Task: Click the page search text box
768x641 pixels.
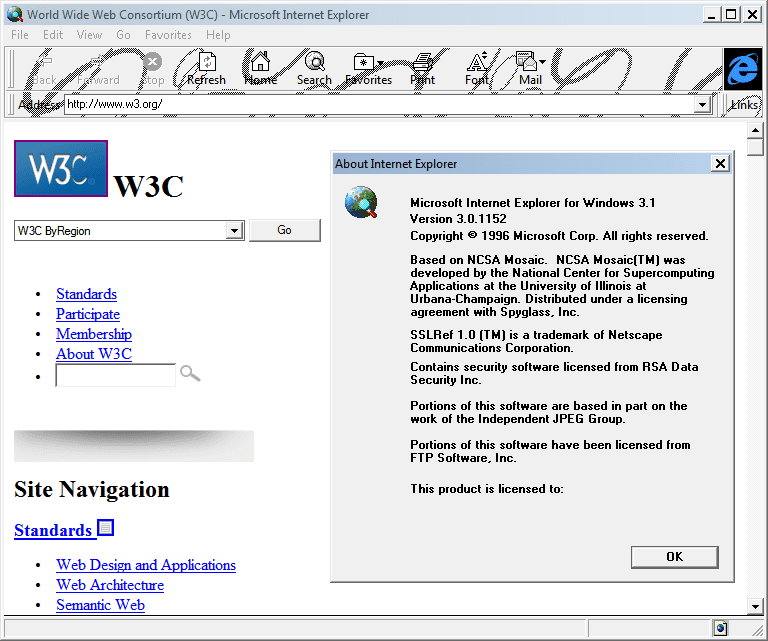Action: (x=116, y=375)
